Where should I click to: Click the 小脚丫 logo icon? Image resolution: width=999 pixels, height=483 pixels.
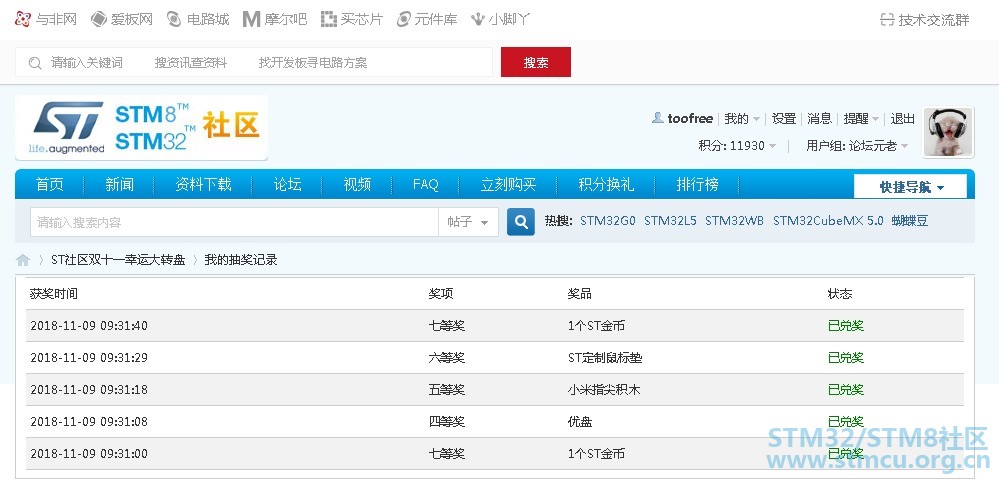pyautogui.click(x=478, y=19)
